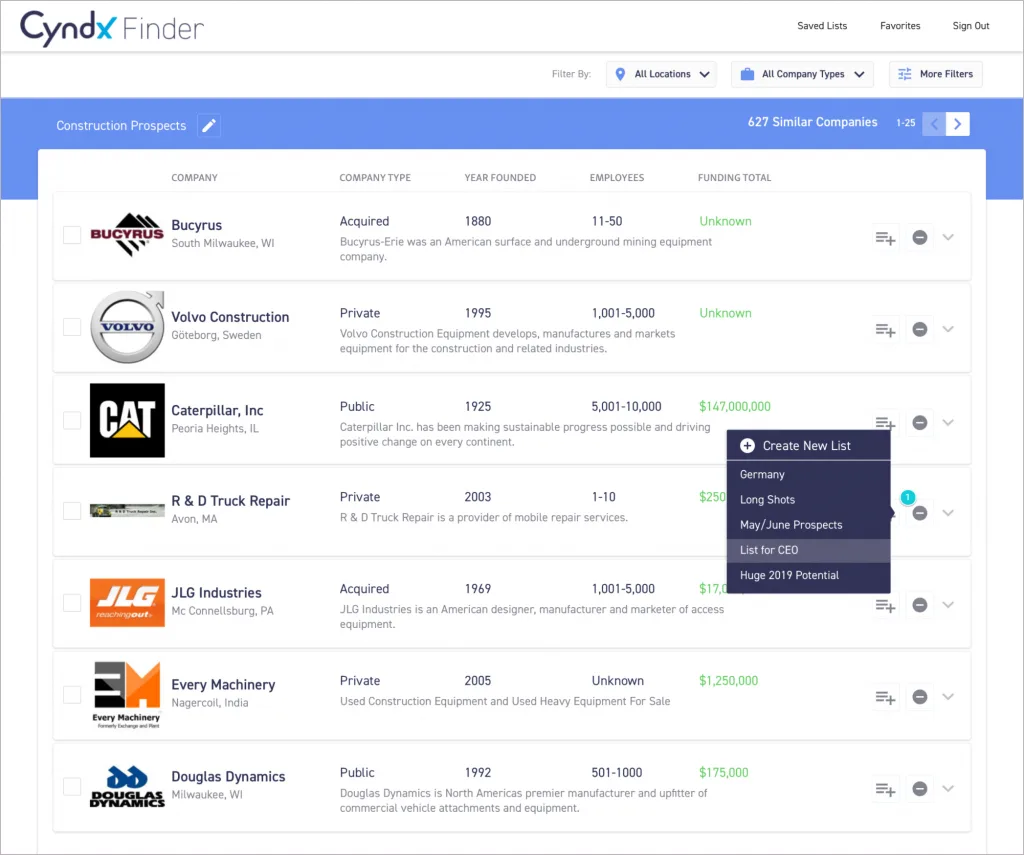Go to next page of similar companies
This screenshot has height=855, width=1024.
(957, 123)
